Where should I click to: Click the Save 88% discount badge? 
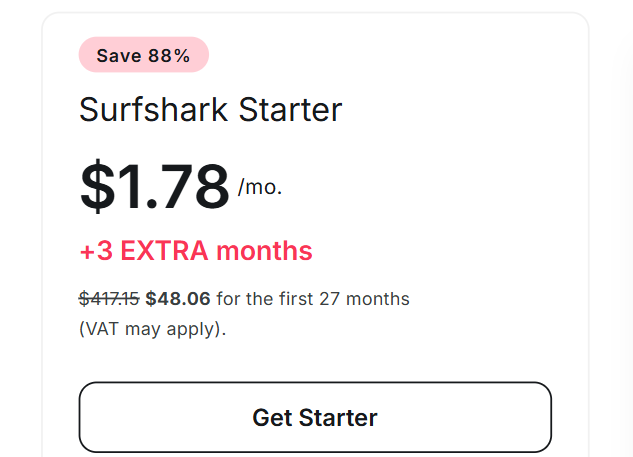point(143,55)
